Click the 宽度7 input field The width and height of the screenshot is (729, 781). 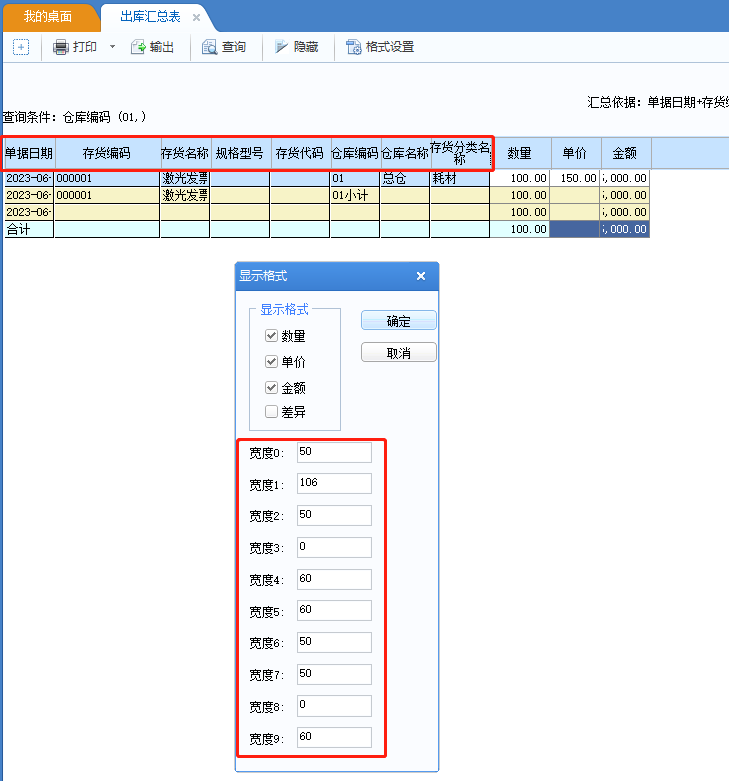[x=334, y=674]
